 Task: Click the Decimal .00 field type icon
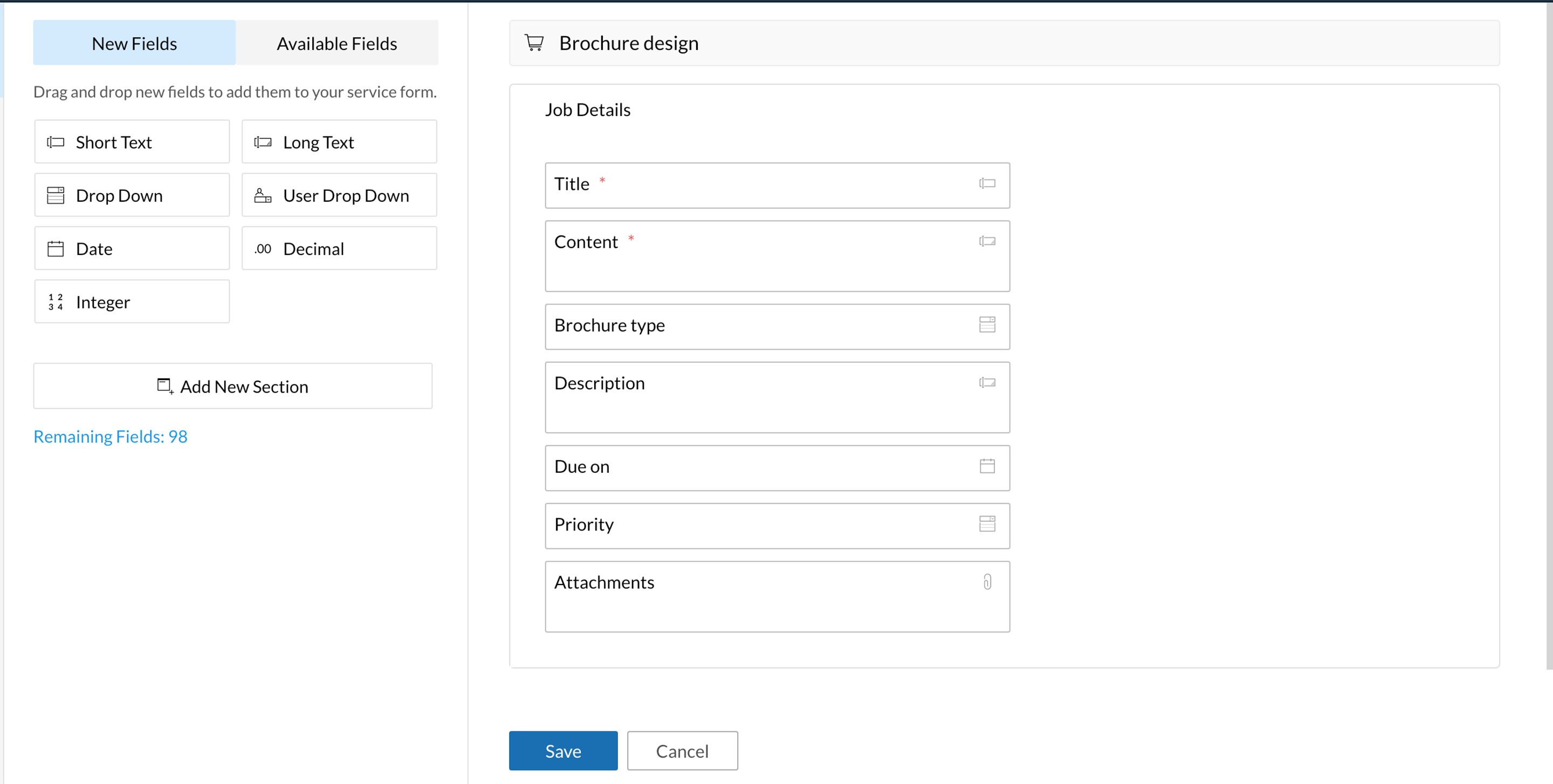263,248
